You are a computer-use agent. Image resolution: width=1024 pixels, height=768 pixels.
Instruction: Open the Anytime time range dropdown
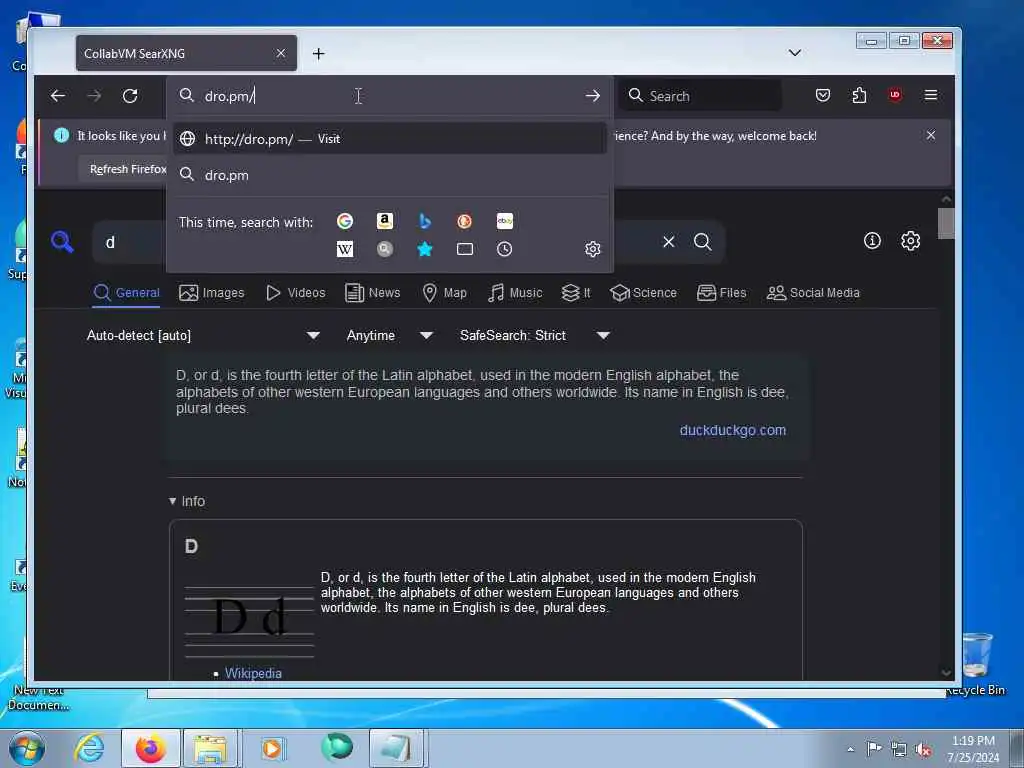coord(389,335)
